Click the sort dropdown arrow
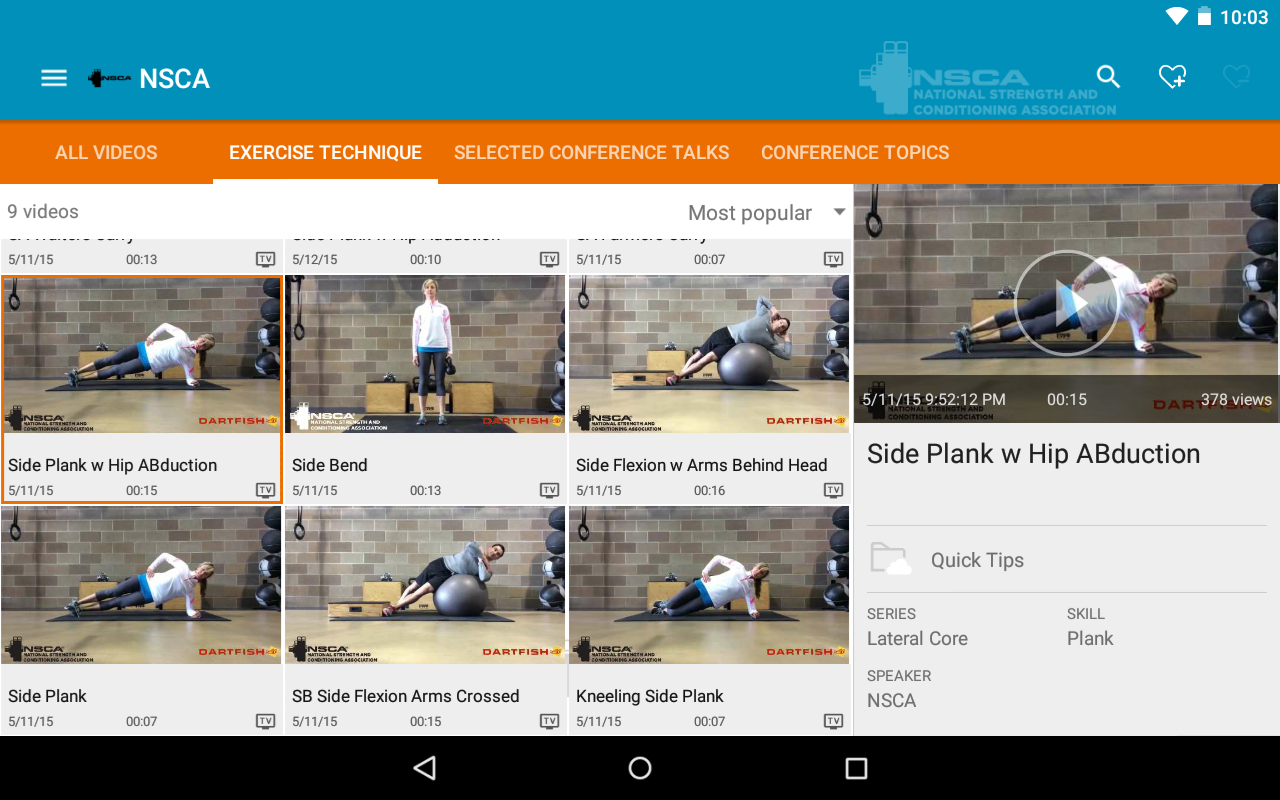Image resolution: width=1280 pixels, height=800 pixels. click(839, 212)
